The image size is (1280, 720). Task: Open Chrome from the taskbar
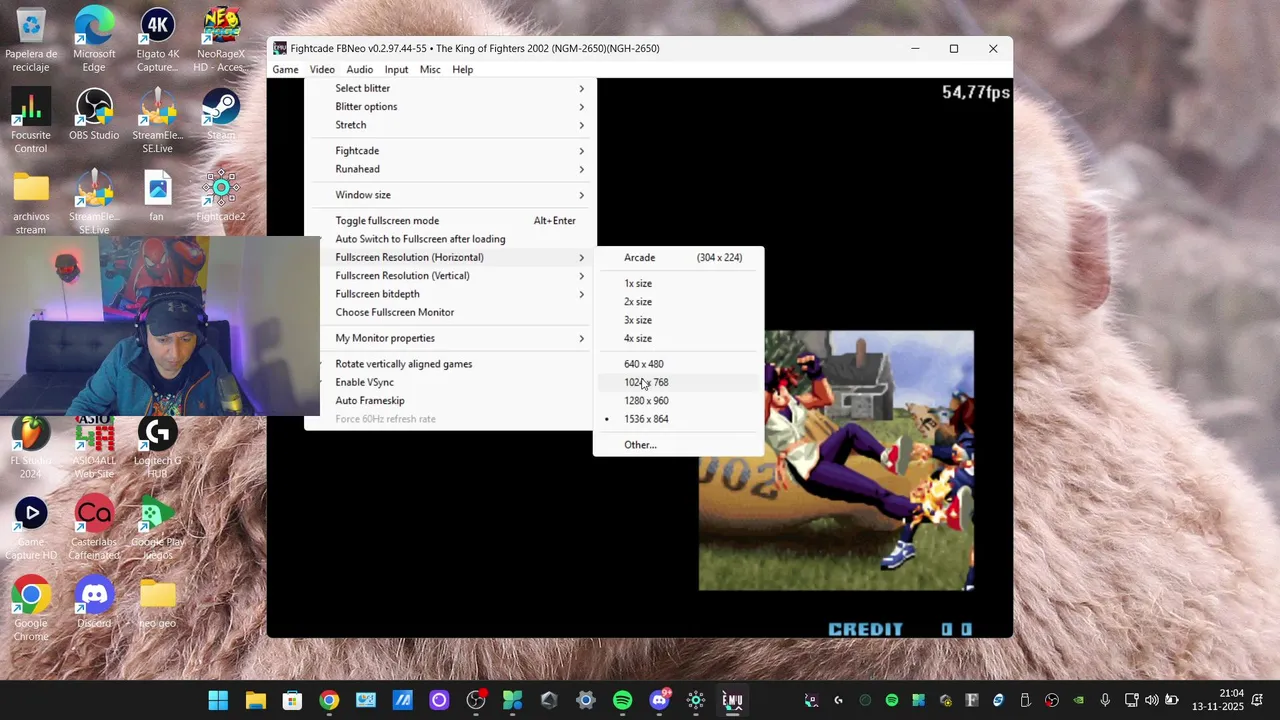pyautogui.click(x=329, y=700)
